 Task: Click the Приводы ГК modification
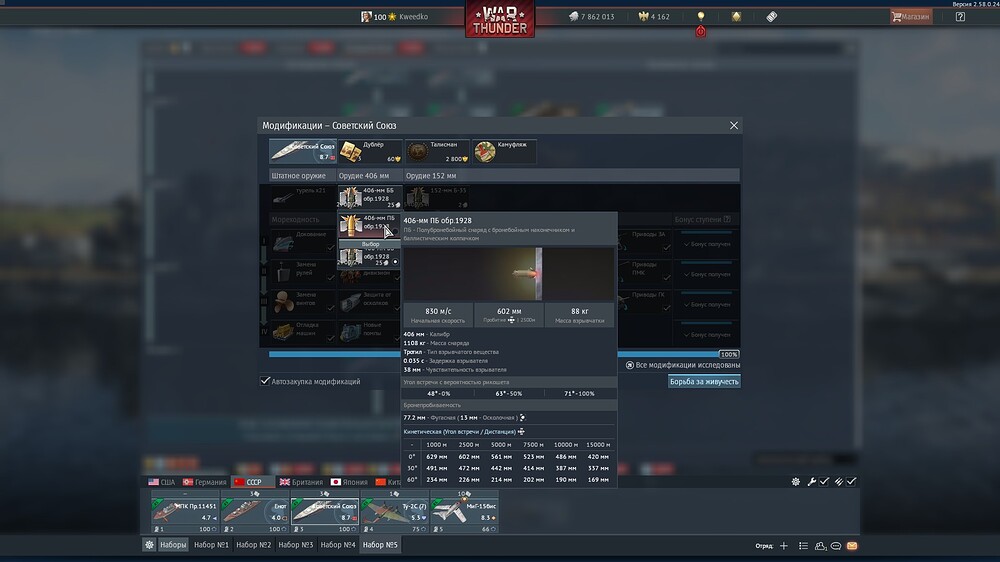[644, 302]
